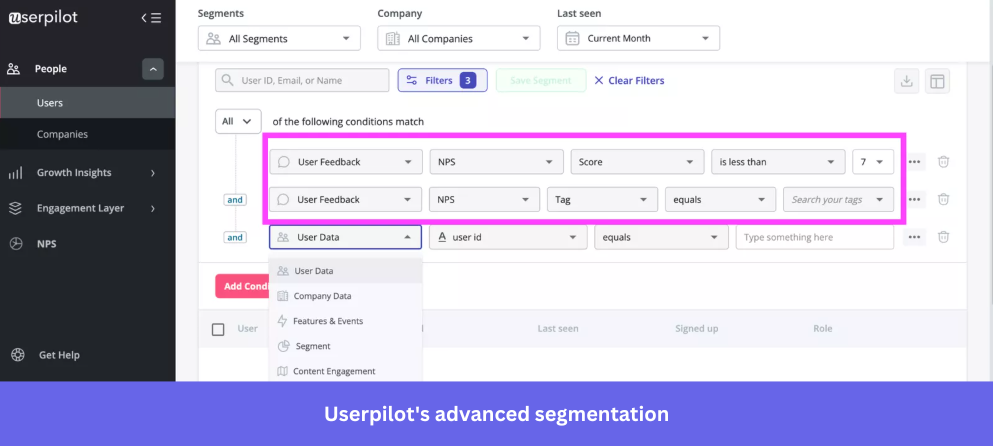Open the User Data category dropdown
The image size is (993, 446).
345,237
